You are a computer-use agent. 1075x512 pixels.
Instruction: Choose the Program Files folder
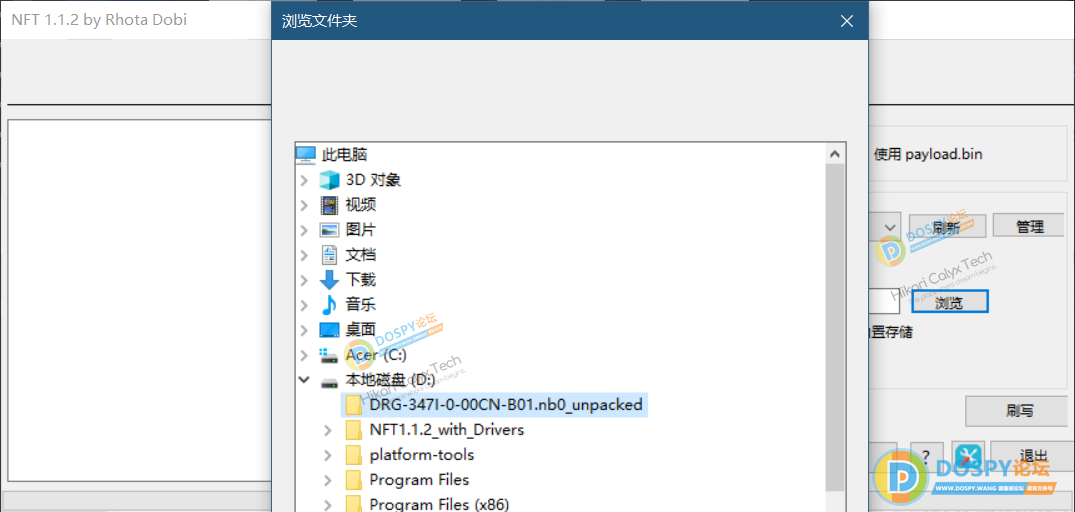[419, 480]
